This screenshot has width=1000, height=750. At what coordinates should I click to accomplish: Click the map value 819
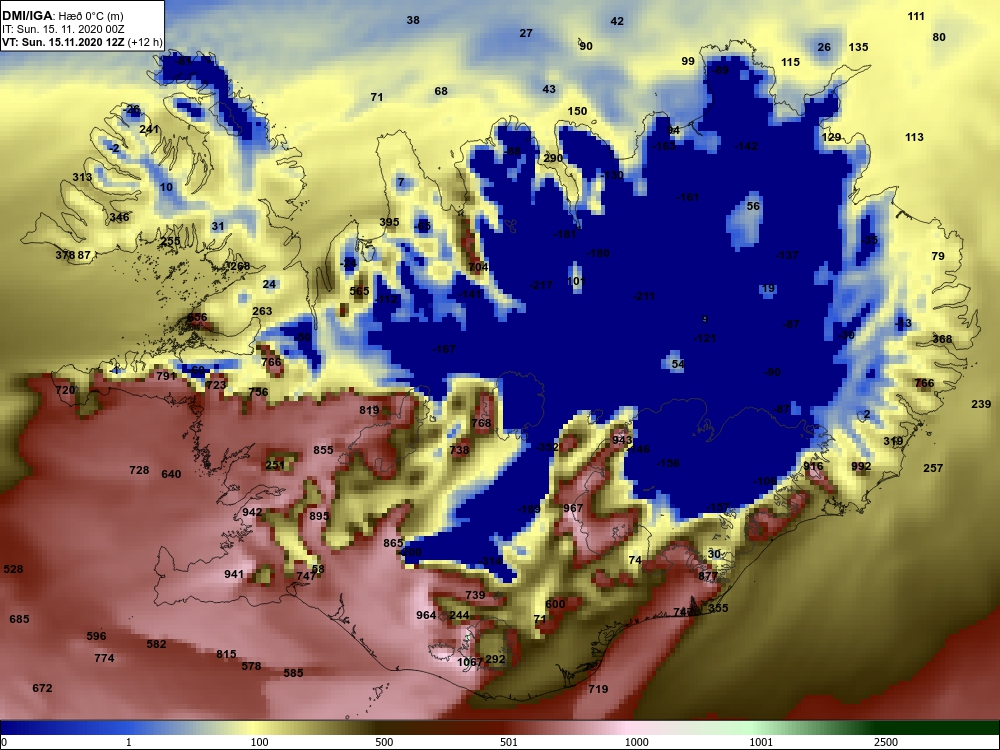click(369, 410)
